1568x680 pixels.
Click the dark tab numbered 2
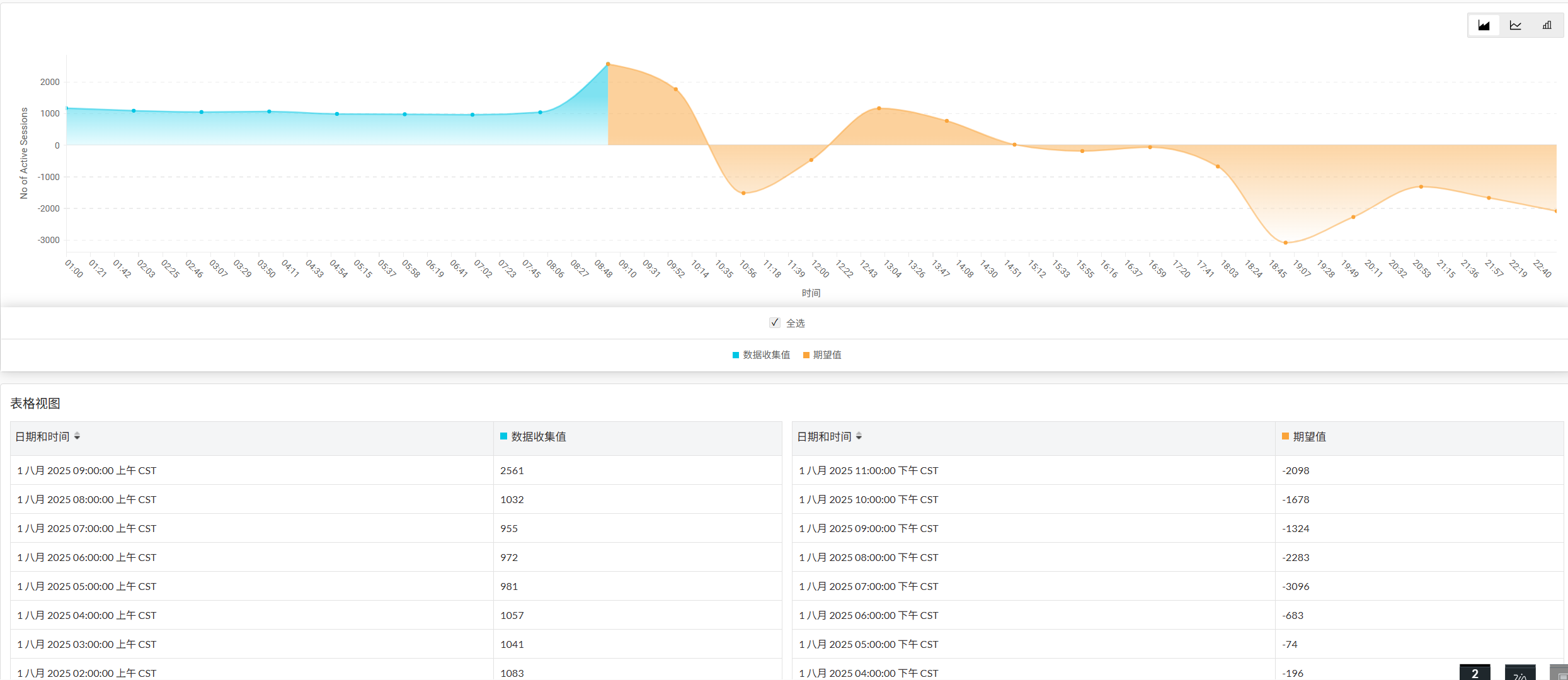point(1474,672)
